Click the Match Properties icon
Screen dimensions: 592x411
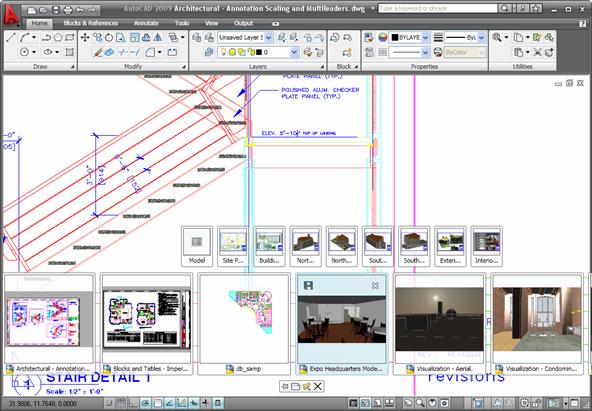pyautogui.click(x=369, y=37)
